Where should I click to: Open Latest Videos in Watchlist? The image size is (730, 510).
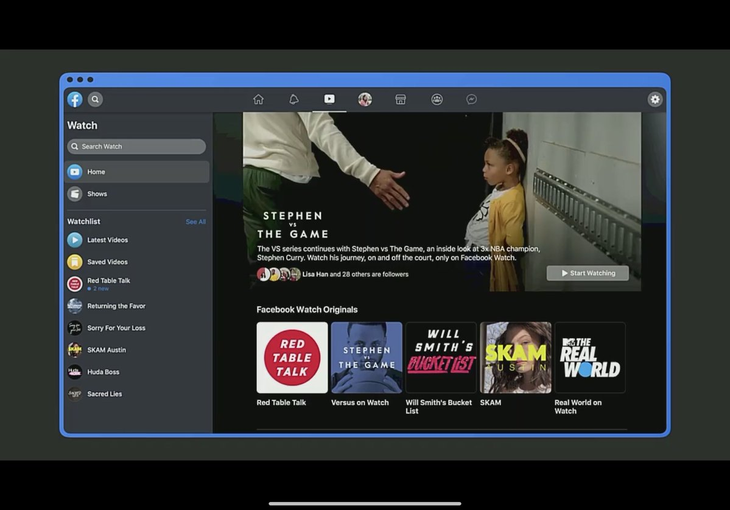tap(137, 240)
